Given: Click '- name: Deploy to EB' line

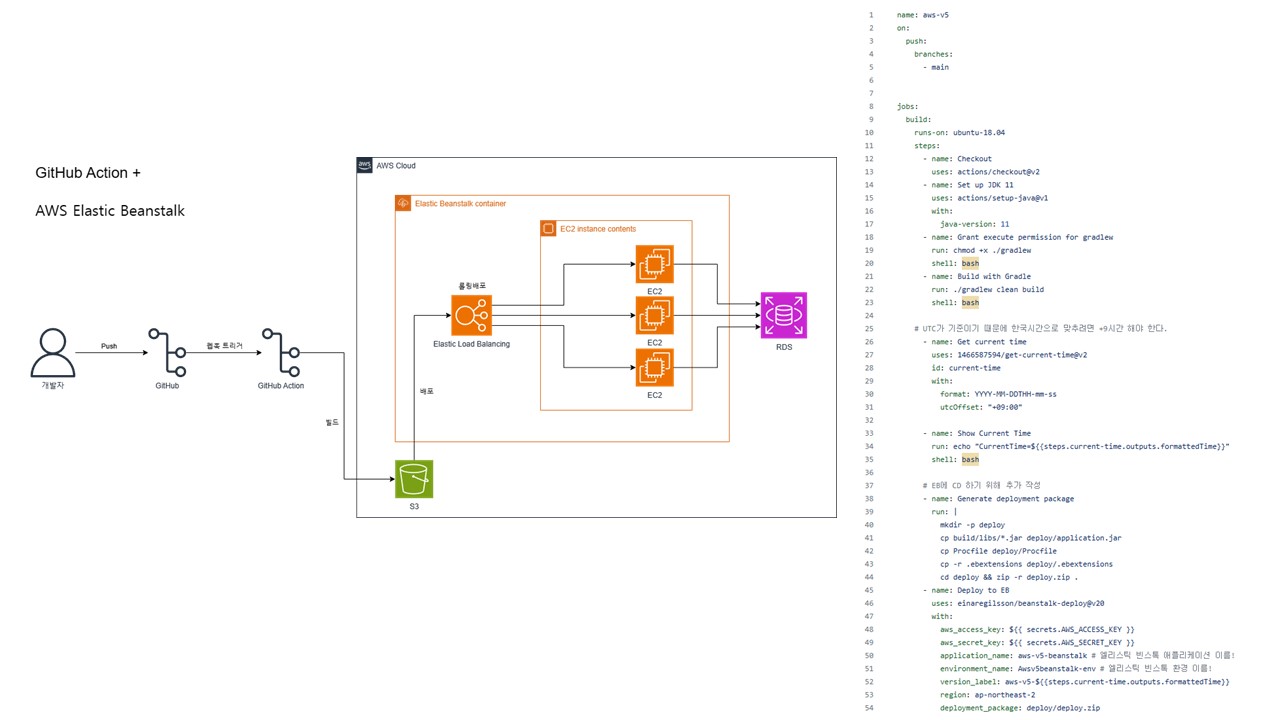Looking at the screenshot, I should 966,590.
